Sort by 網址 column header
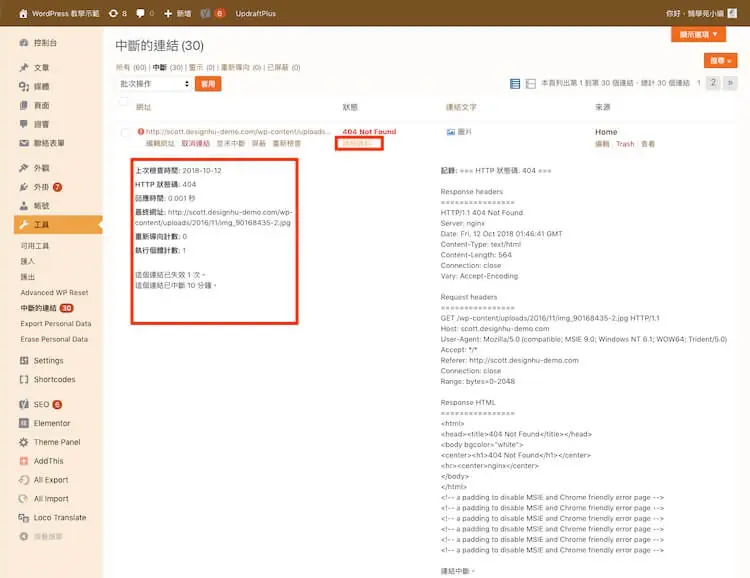The height and width of the screenshot is (578, 750). [x=143, y=107]
